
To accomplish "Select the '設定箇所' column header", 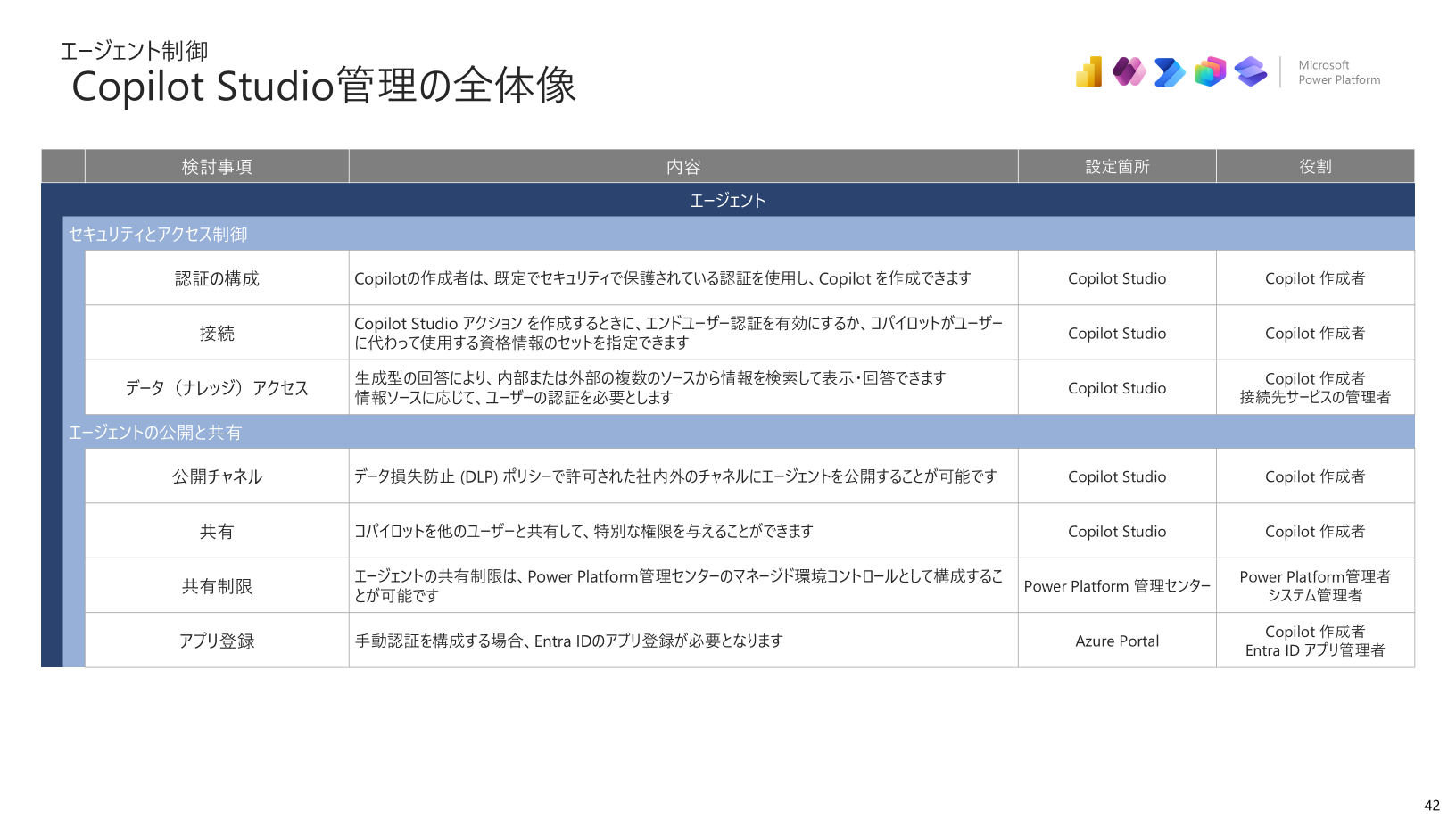I will point(1117,167).
